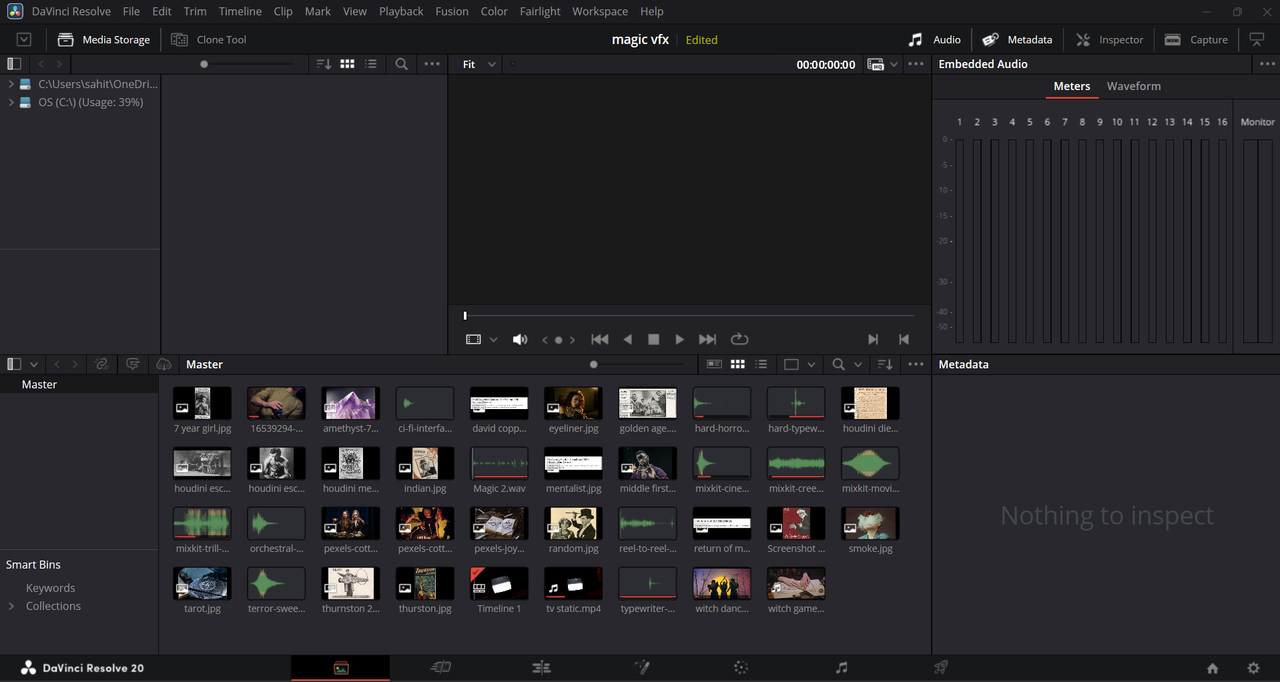Open the Color page icon

741,668
